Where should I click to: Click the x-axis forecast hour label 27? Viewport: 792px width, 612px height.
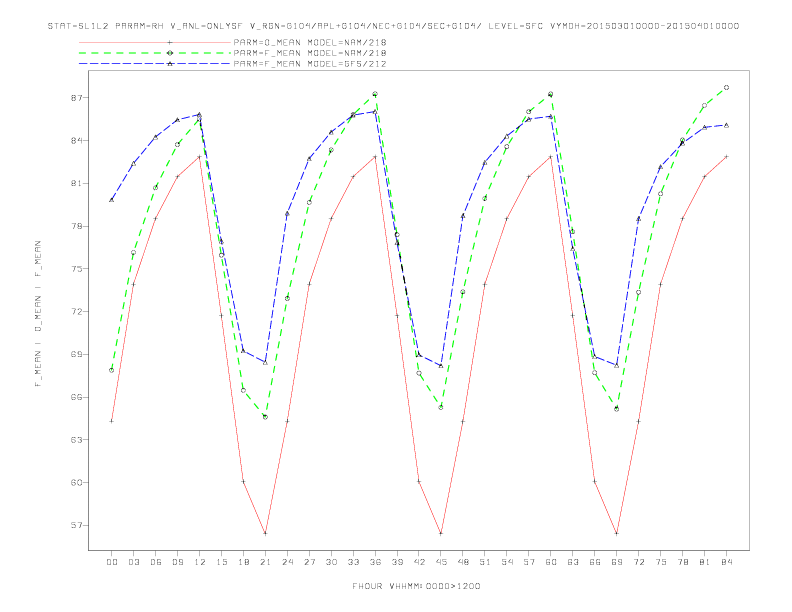coord(309,562)
